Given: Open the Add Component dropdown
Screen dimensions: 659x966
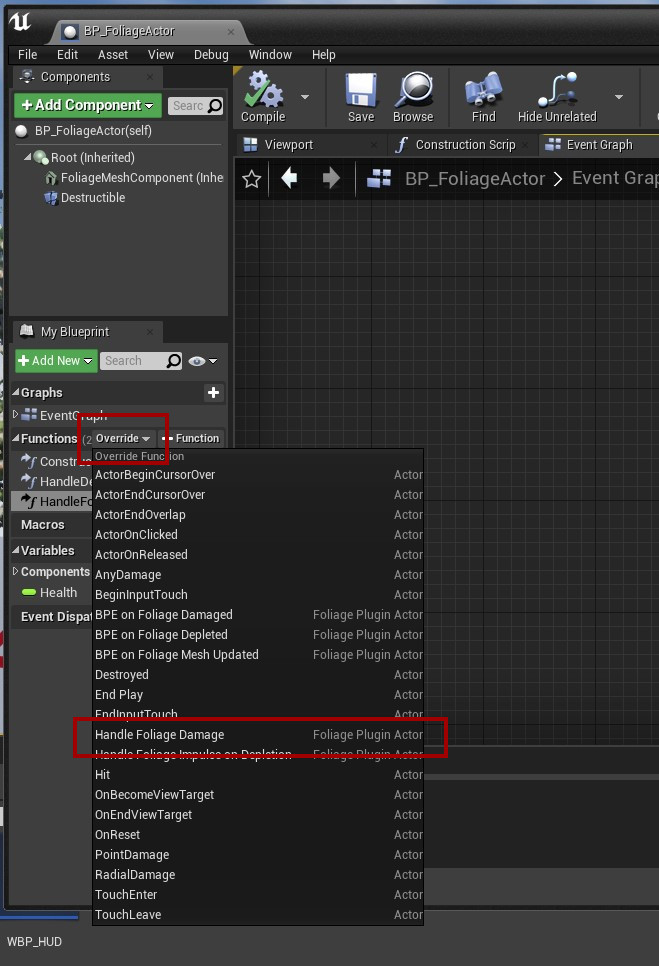Looking at the screenshot, I should tap(87, 105).
